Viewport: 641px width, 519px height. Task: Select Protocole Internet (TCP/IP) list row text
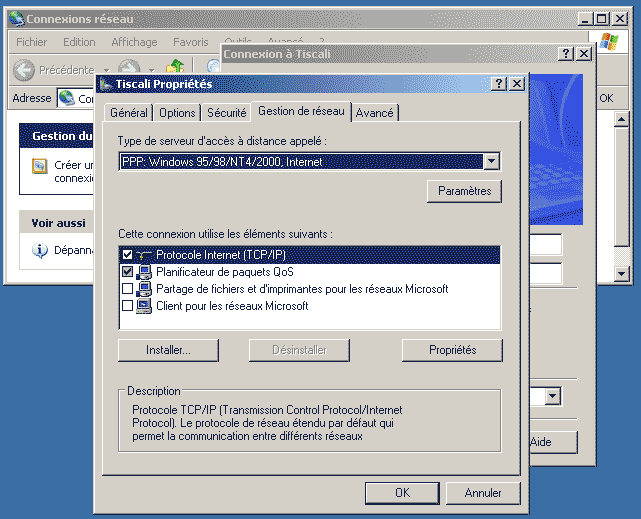[x=221, y=255]
